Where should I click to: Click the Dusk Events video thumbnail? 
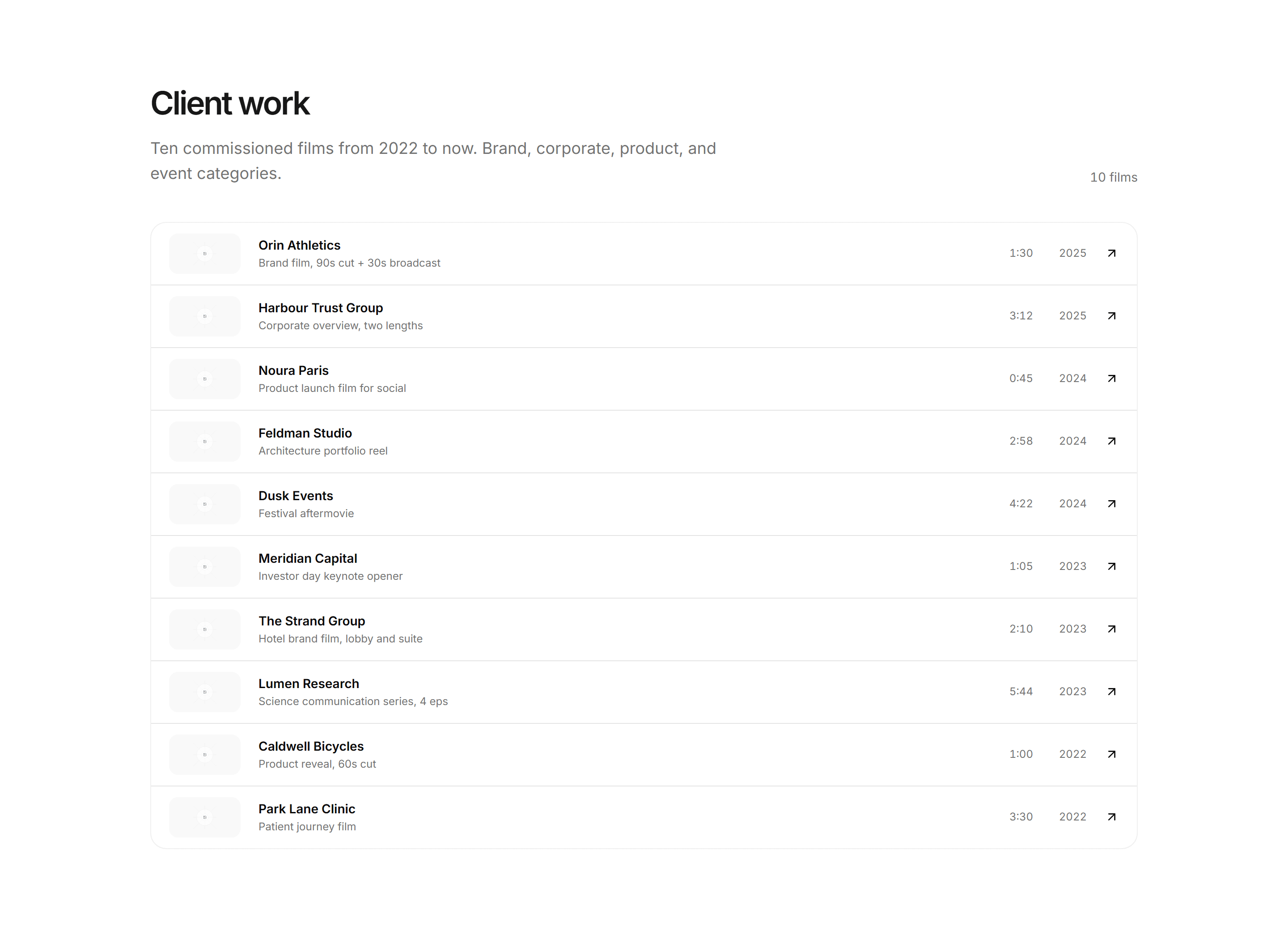point(205,504)
